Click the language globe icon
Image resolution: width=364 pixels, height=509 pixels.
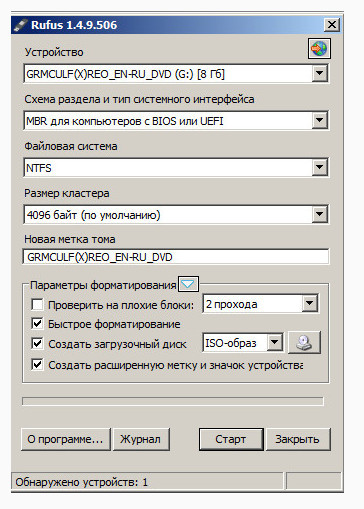[x=319, y=49]
